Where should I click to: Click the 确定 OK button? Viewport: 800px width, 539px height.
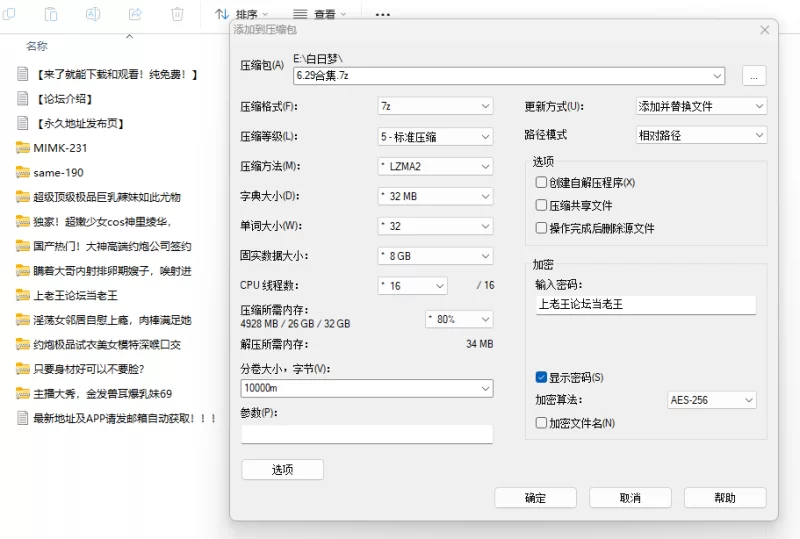coord(535,498)
